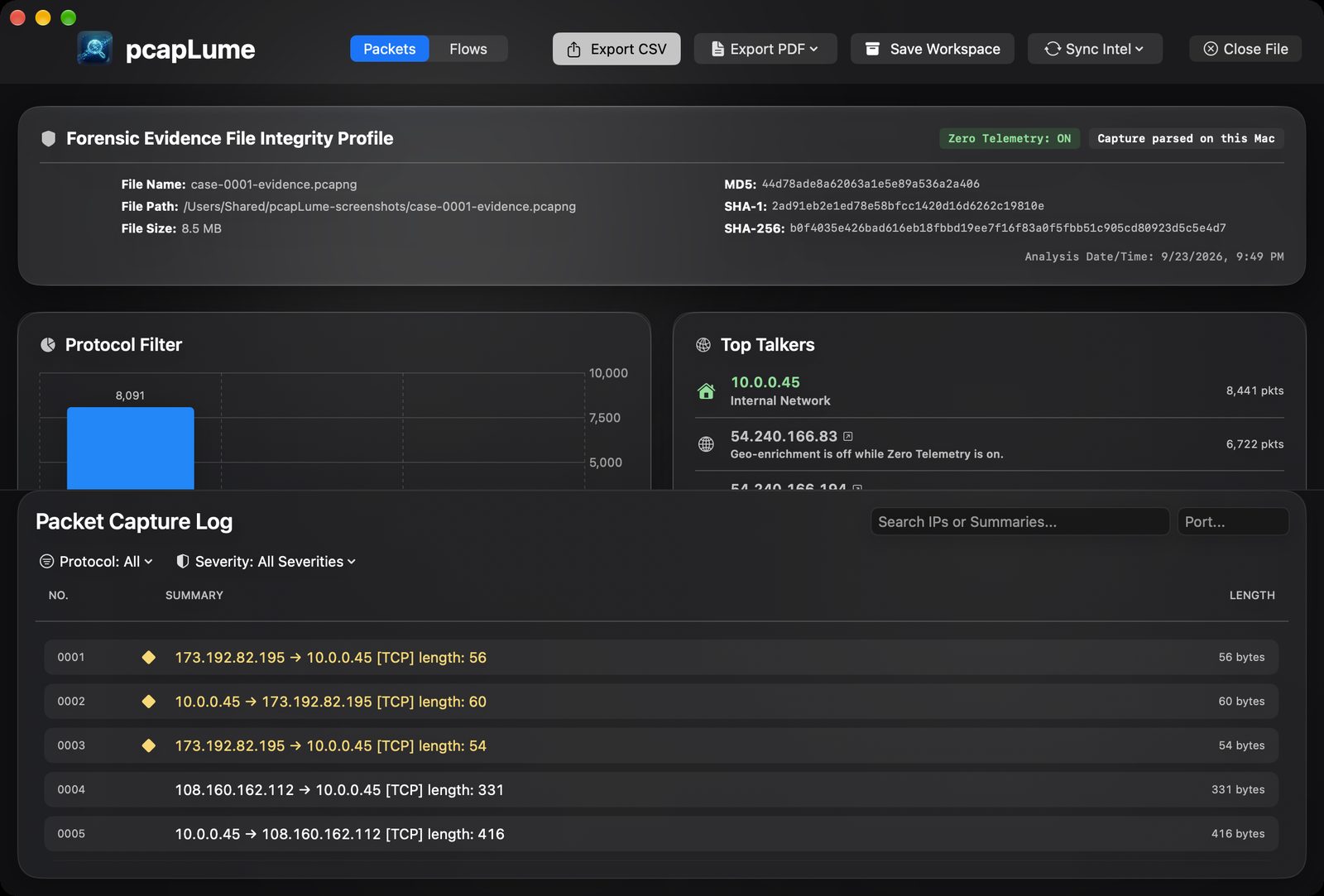Click the 6,722 pkts count
Image resolution: width=1324 pixels, height=896 pixels.
(x=1254, y=444)
